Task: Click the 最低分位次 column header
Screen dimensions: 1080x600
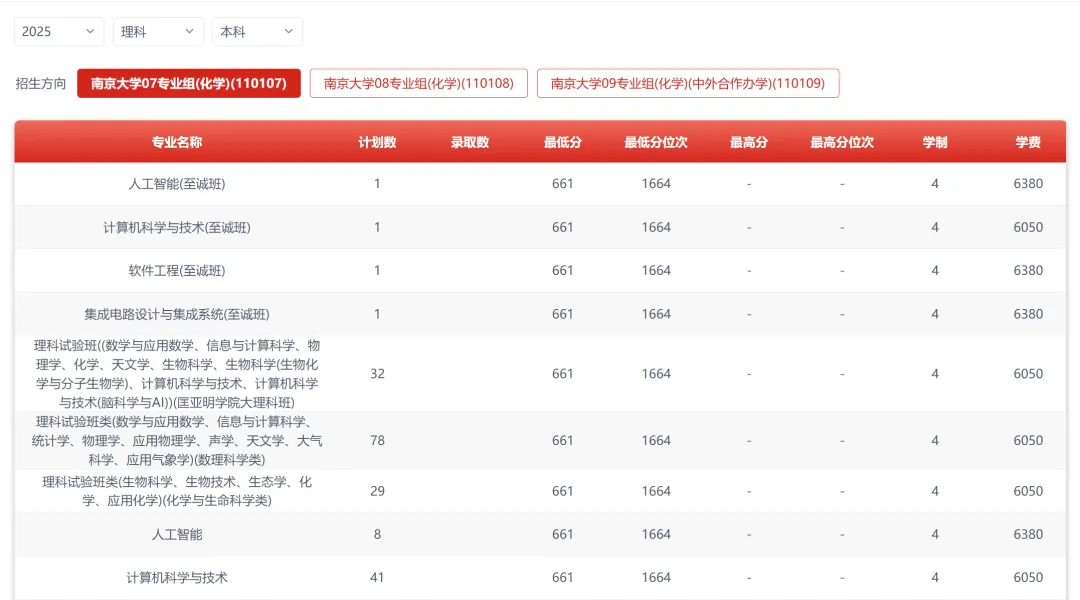Action: pyautogui.click(x=656, y=143)
